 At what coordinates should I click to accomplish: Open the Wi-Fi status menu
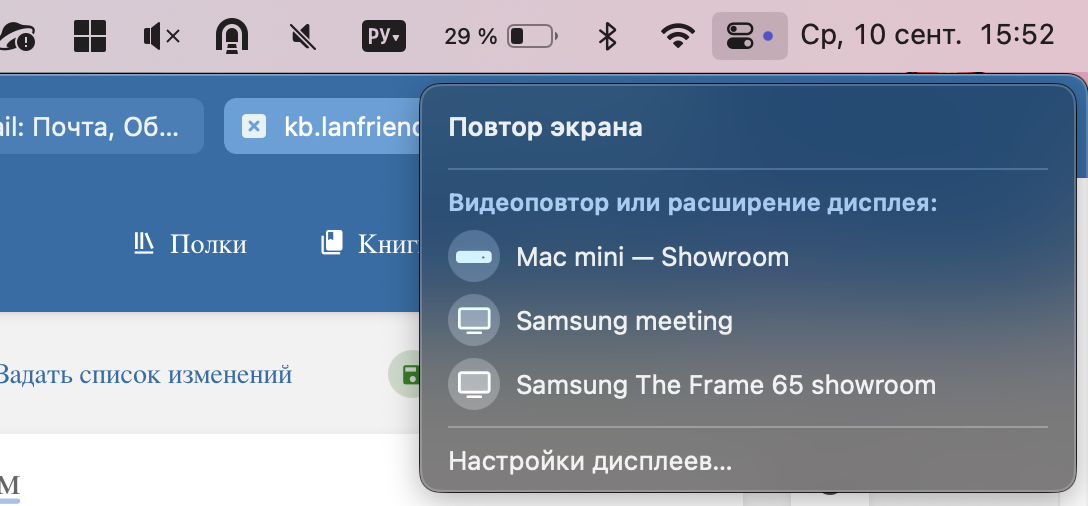point(678,37)
